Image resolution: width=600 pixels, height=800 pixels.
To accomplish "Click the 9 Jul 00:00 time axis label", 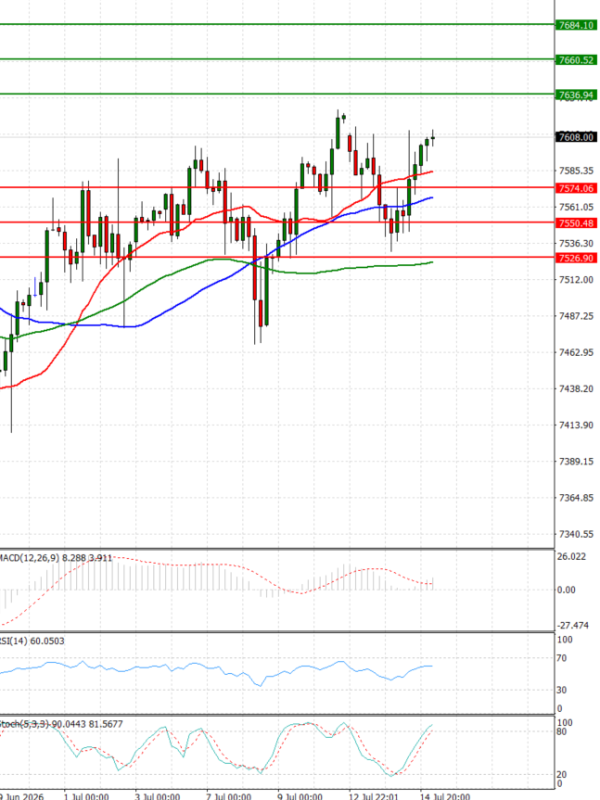I will click(x=300, y=796).
